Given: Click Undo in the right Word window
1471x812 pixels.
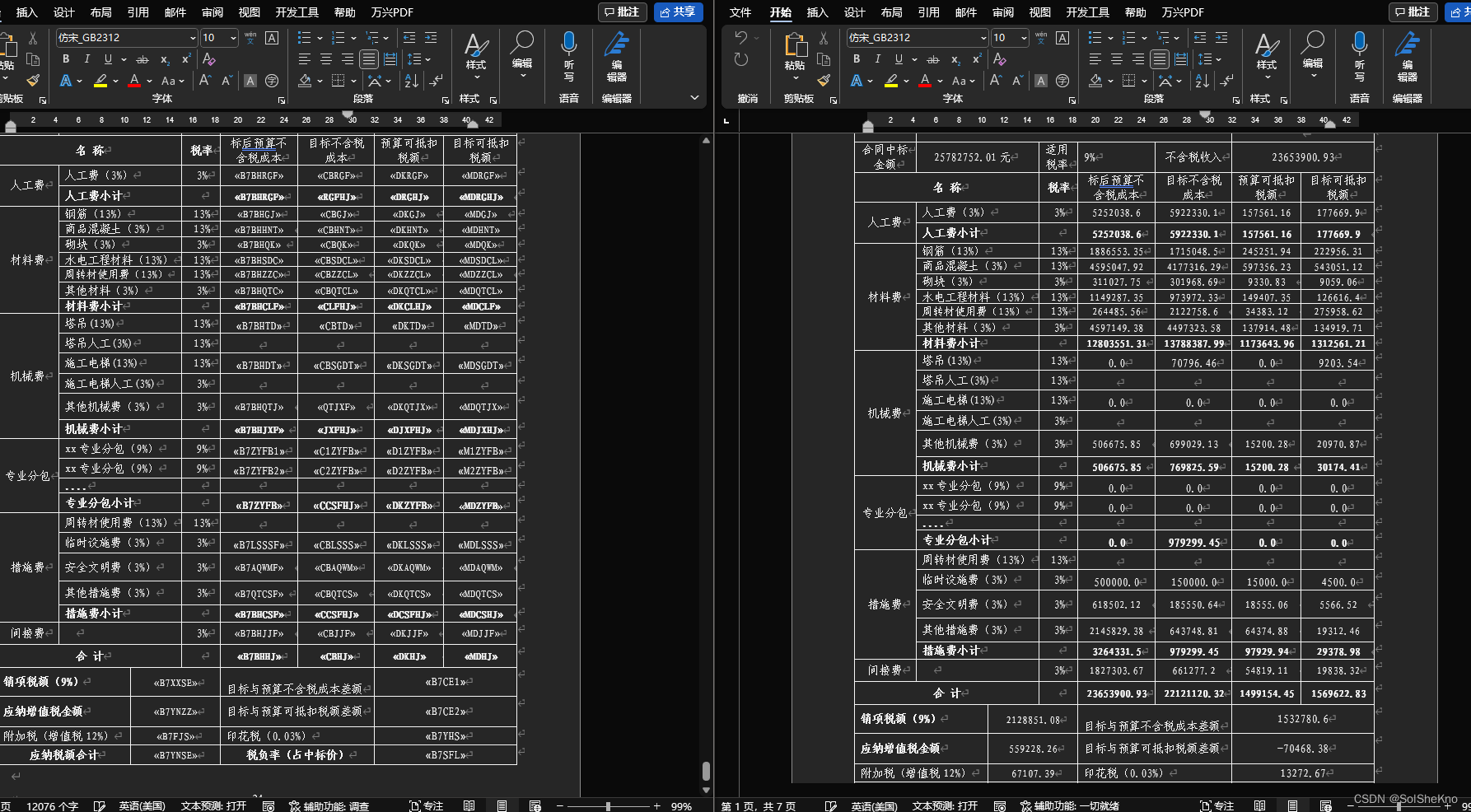Looking at the screenshot, I should pyautogui.click(x=740, y=39).
